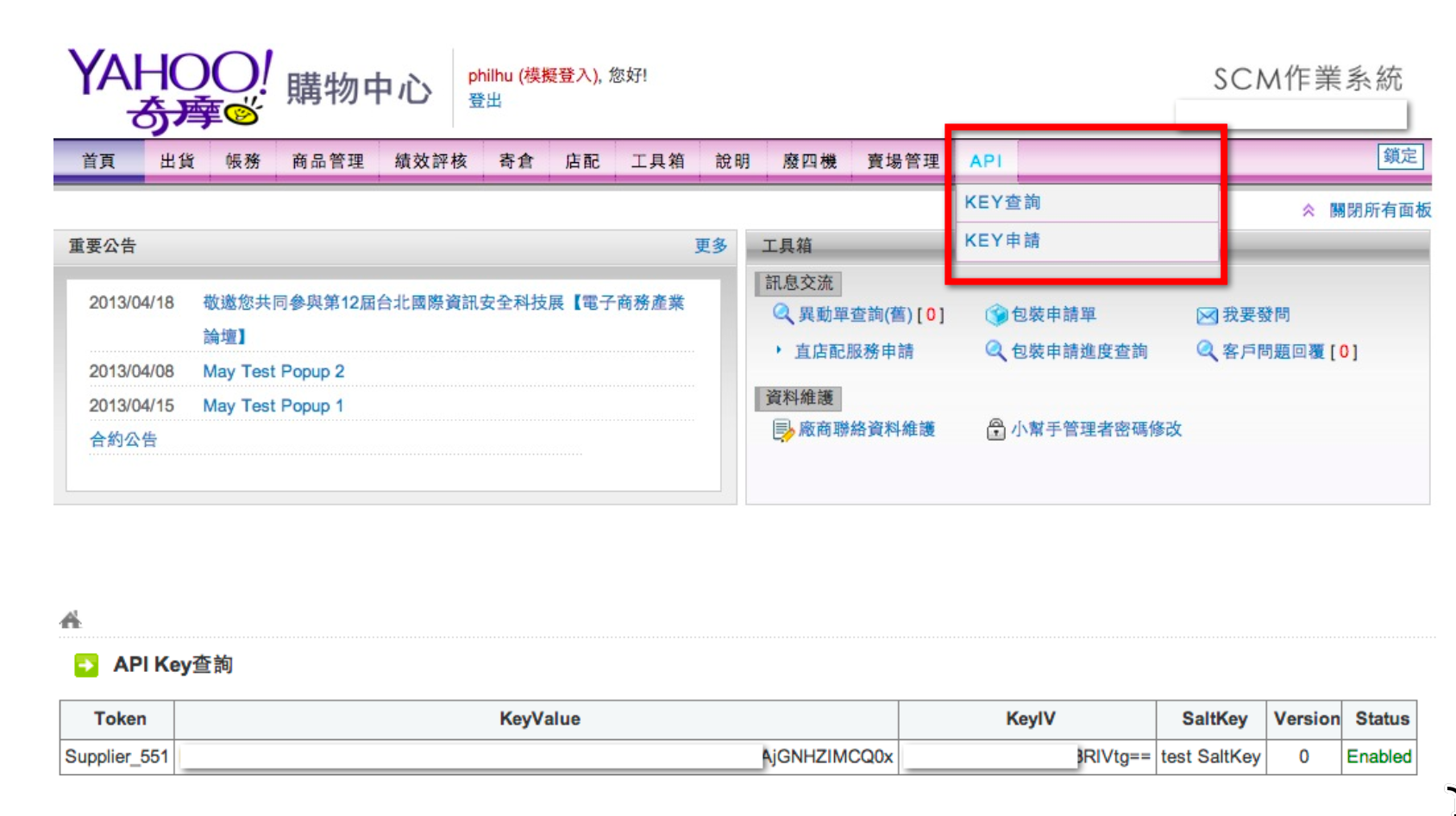
Task: Click the home breadcrumb icon
Action: click(x=71, y=619)
